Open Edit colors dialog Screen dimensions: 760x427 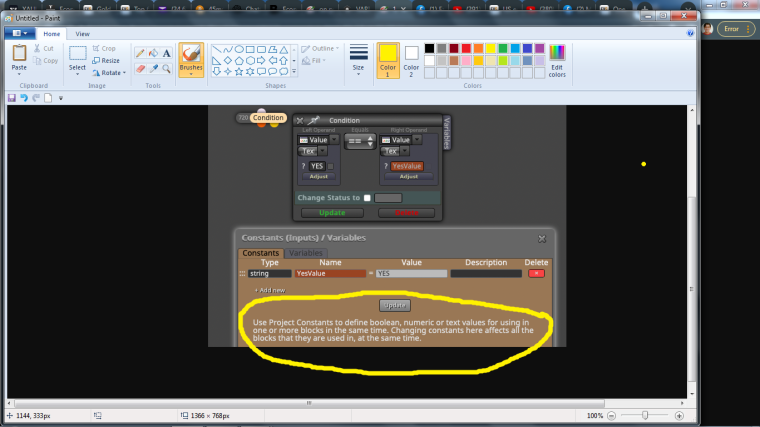557,61
